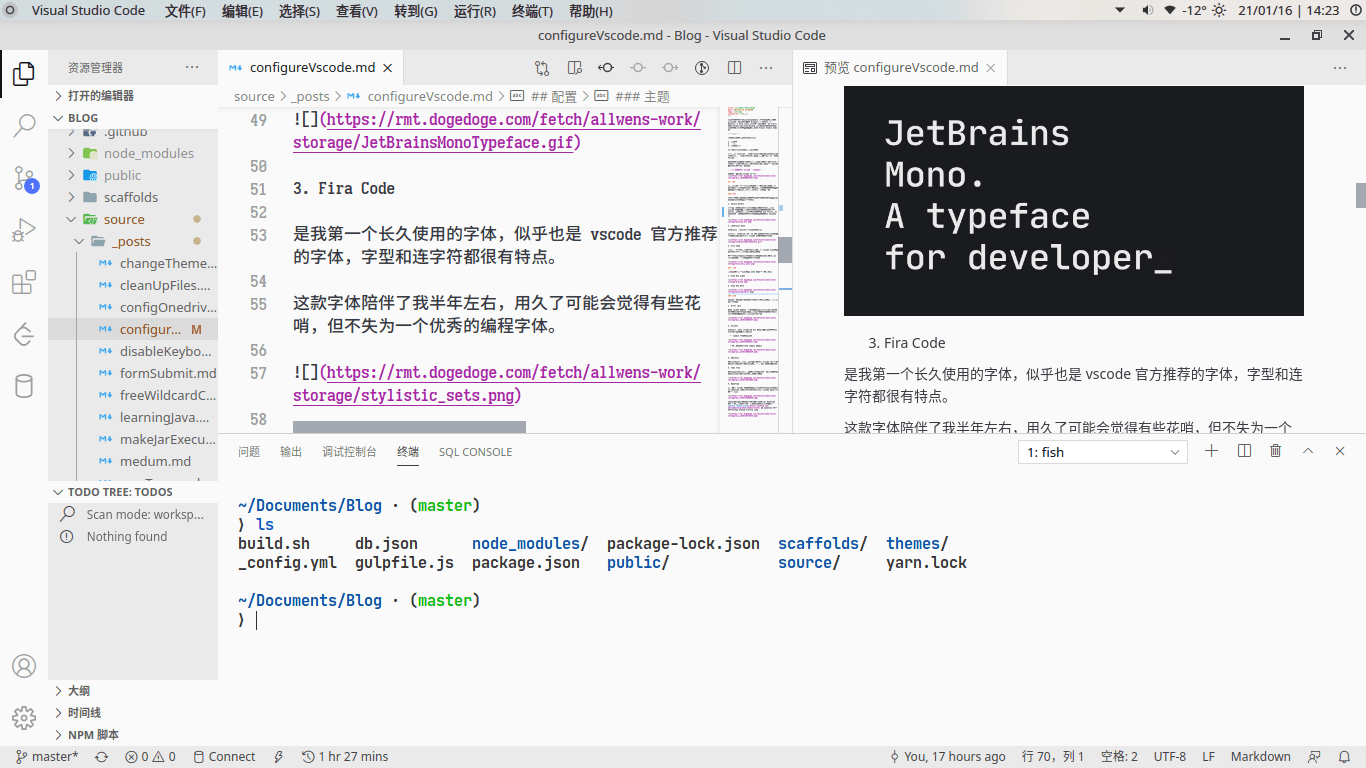
Task: Switch to the 调试控制台 panel tab
Action: 349,452
